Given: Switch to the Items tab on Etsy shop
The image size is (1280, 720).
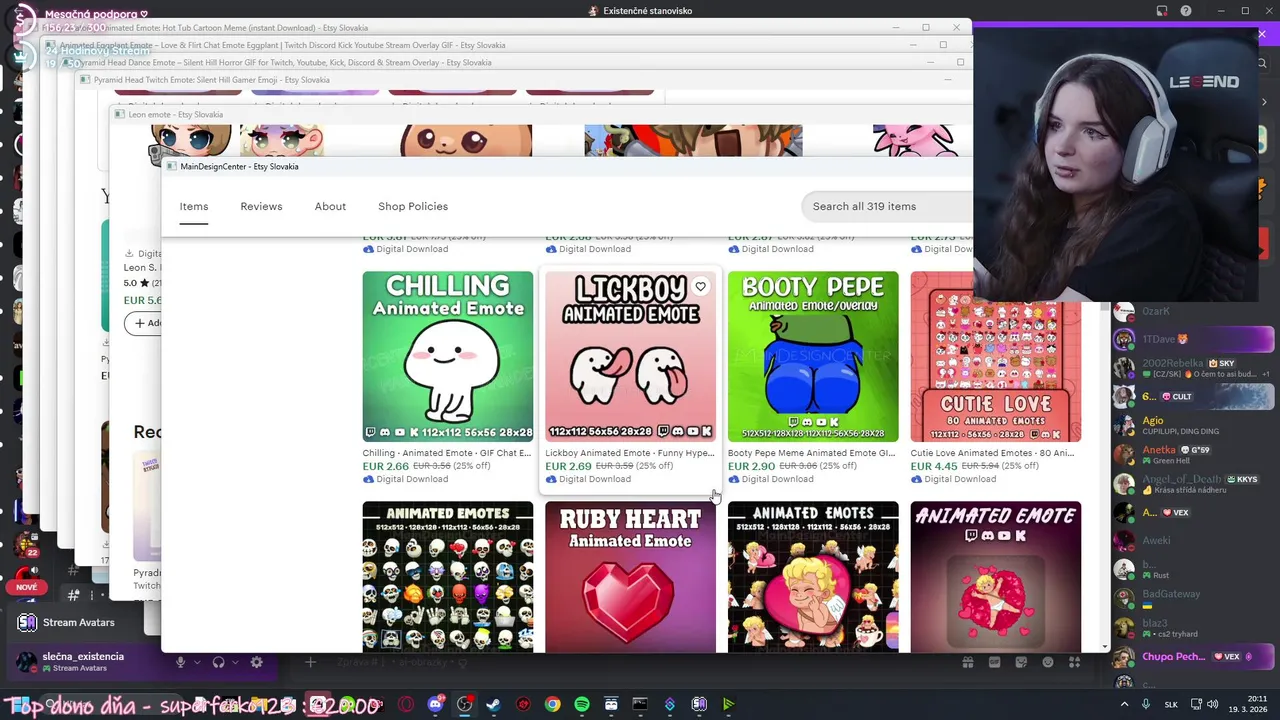Looking at the screenshot, I should (194, 206).
